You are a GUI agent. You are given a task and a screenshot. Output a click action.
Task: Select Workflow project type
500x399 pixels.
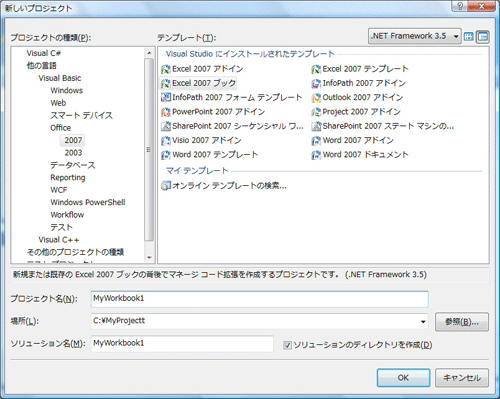coord(67,215)
